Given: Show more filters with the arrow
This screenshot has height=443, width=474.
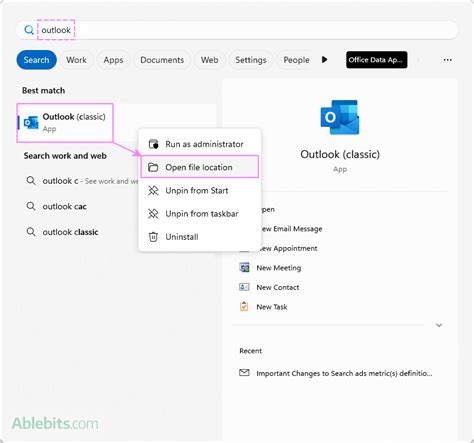Looking at the screenshot, I should (324, 60).
